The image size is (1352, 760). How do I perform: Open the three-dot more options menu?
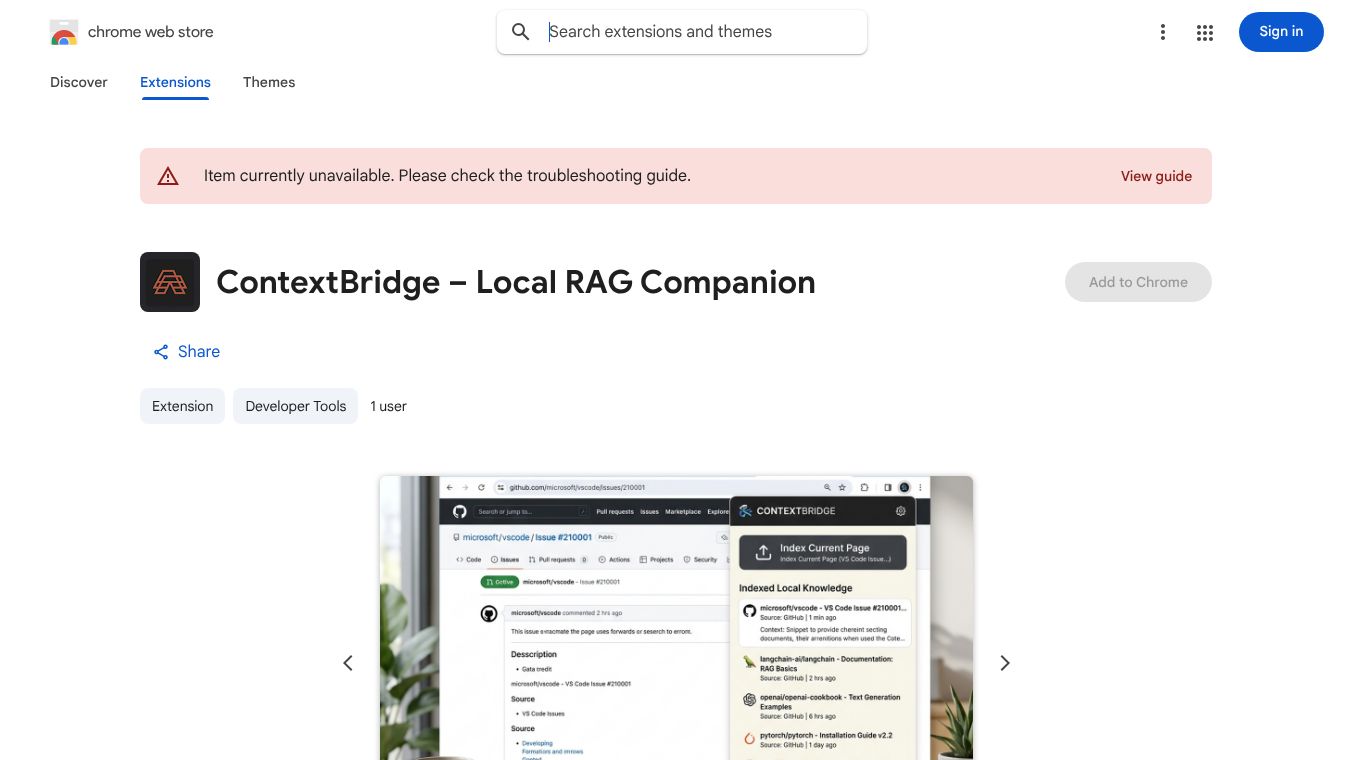1162,32
